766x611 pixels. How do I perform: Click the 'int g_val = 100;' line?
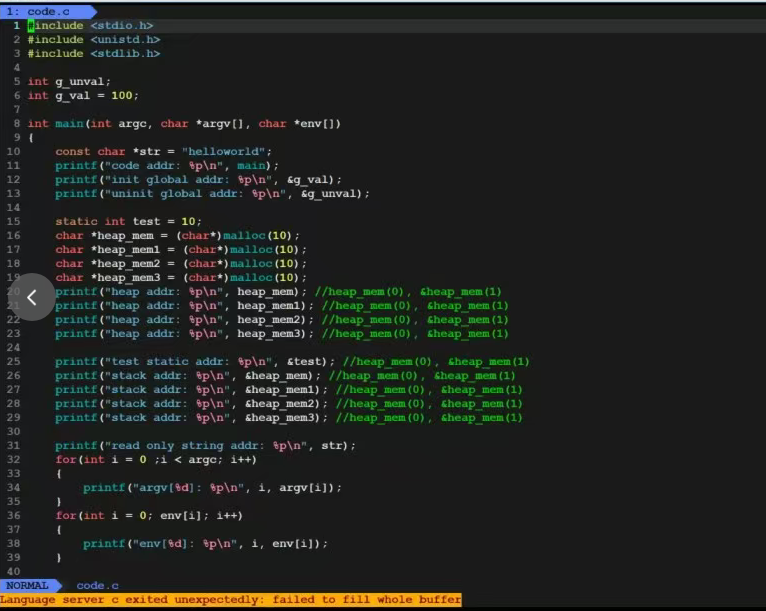pyautogui.click(x=83, y=95)
